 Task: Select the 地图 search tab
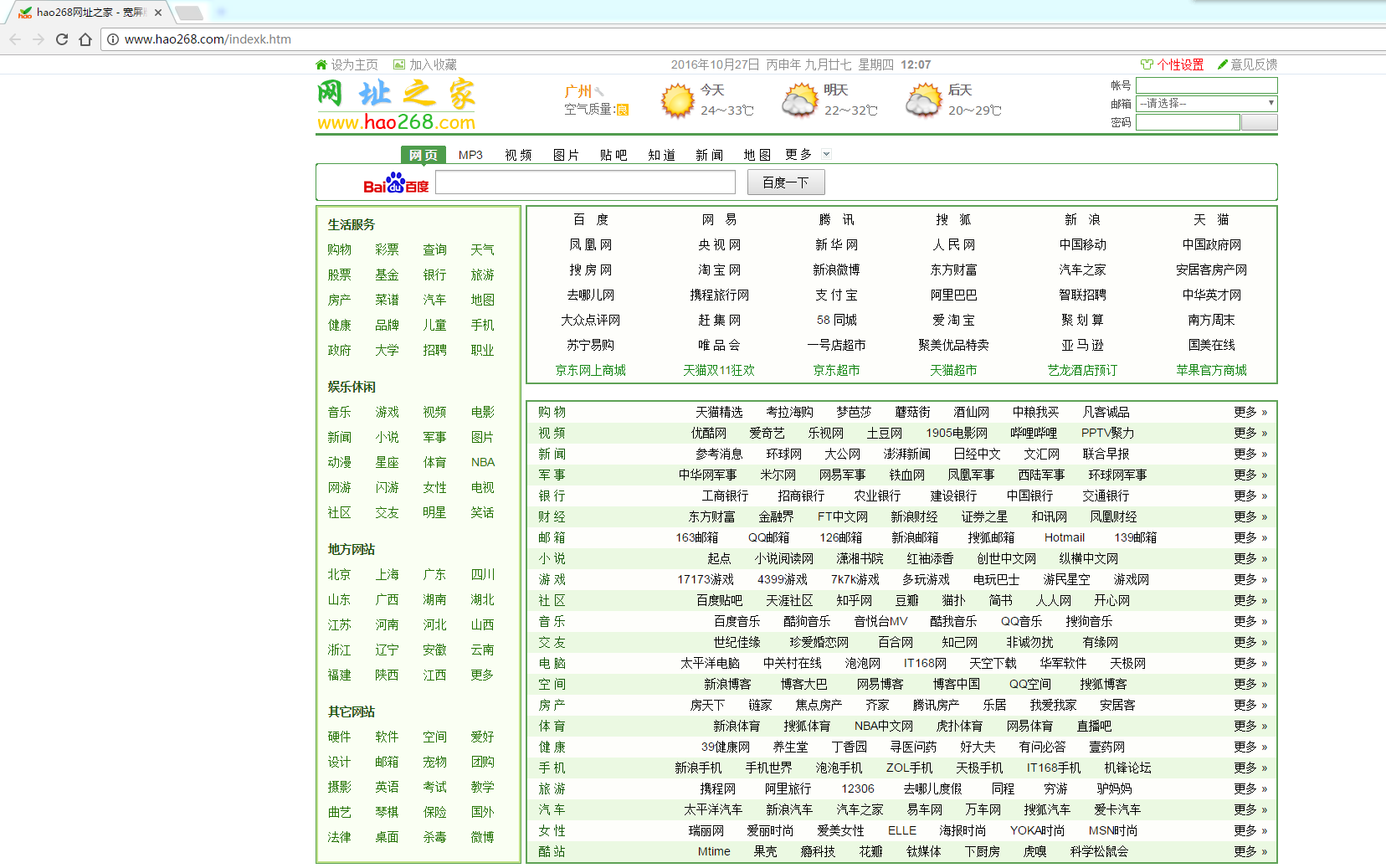757,155
